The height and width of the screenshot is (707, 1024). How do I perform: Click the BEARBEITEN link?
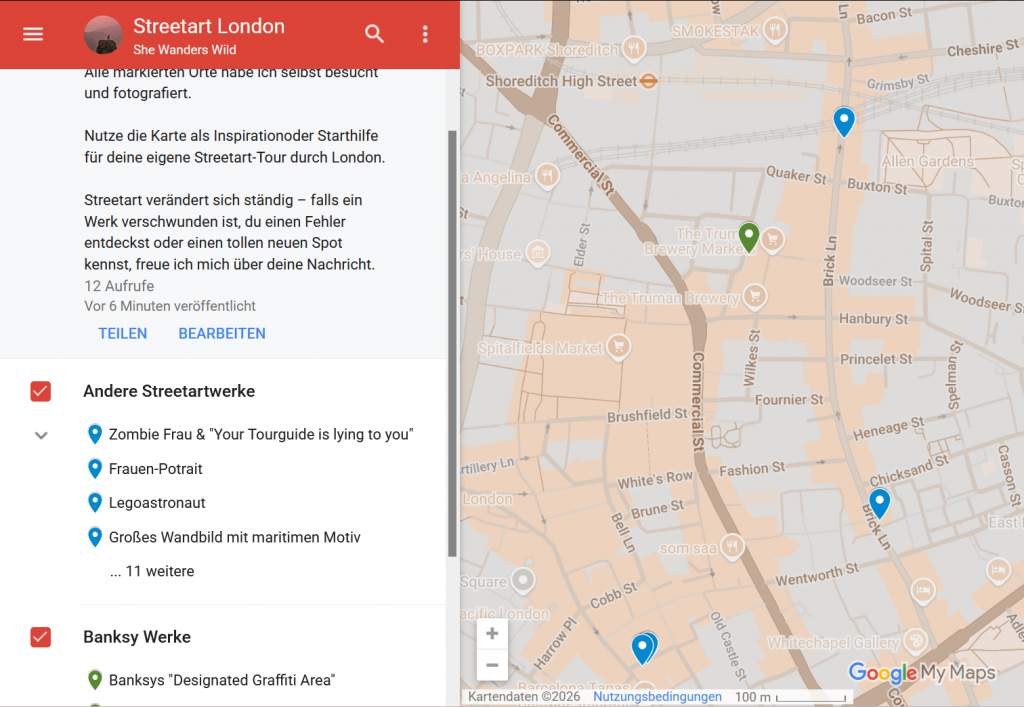click(x=222, y=334)
